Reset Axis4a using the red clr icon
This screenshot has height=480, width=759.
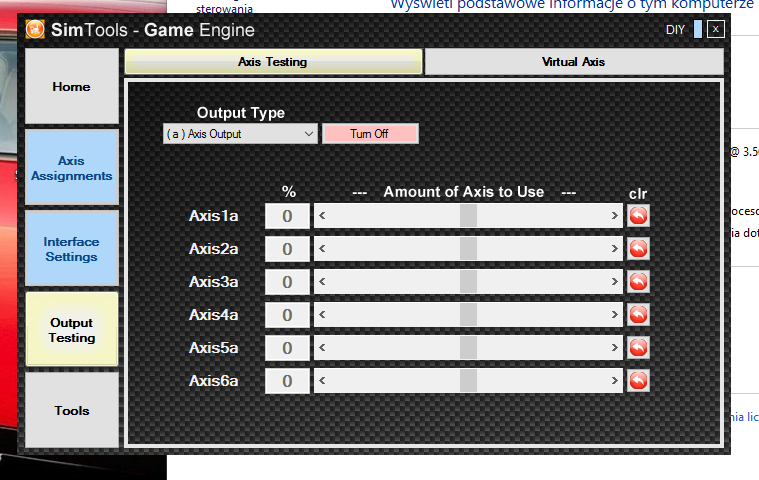coord(638,315)
